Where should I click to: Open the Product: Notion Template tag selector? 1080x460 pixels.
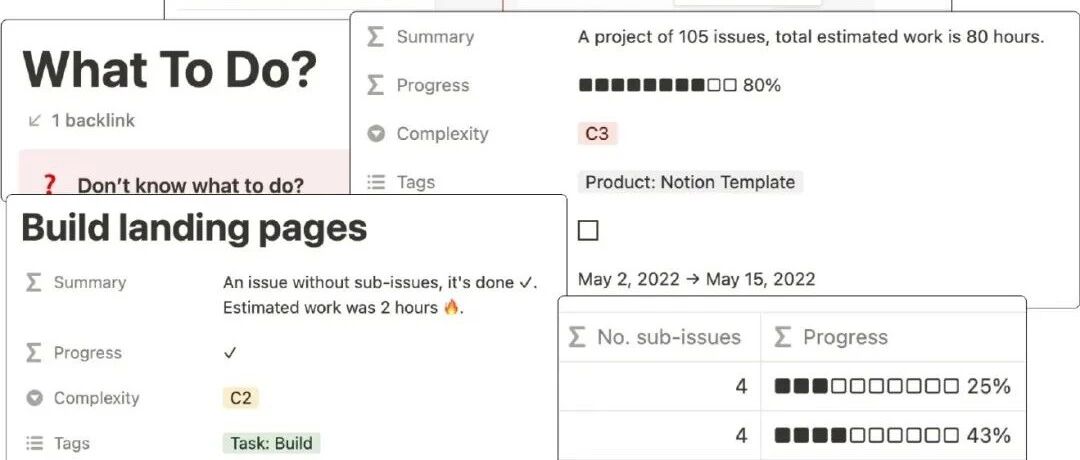690,182
